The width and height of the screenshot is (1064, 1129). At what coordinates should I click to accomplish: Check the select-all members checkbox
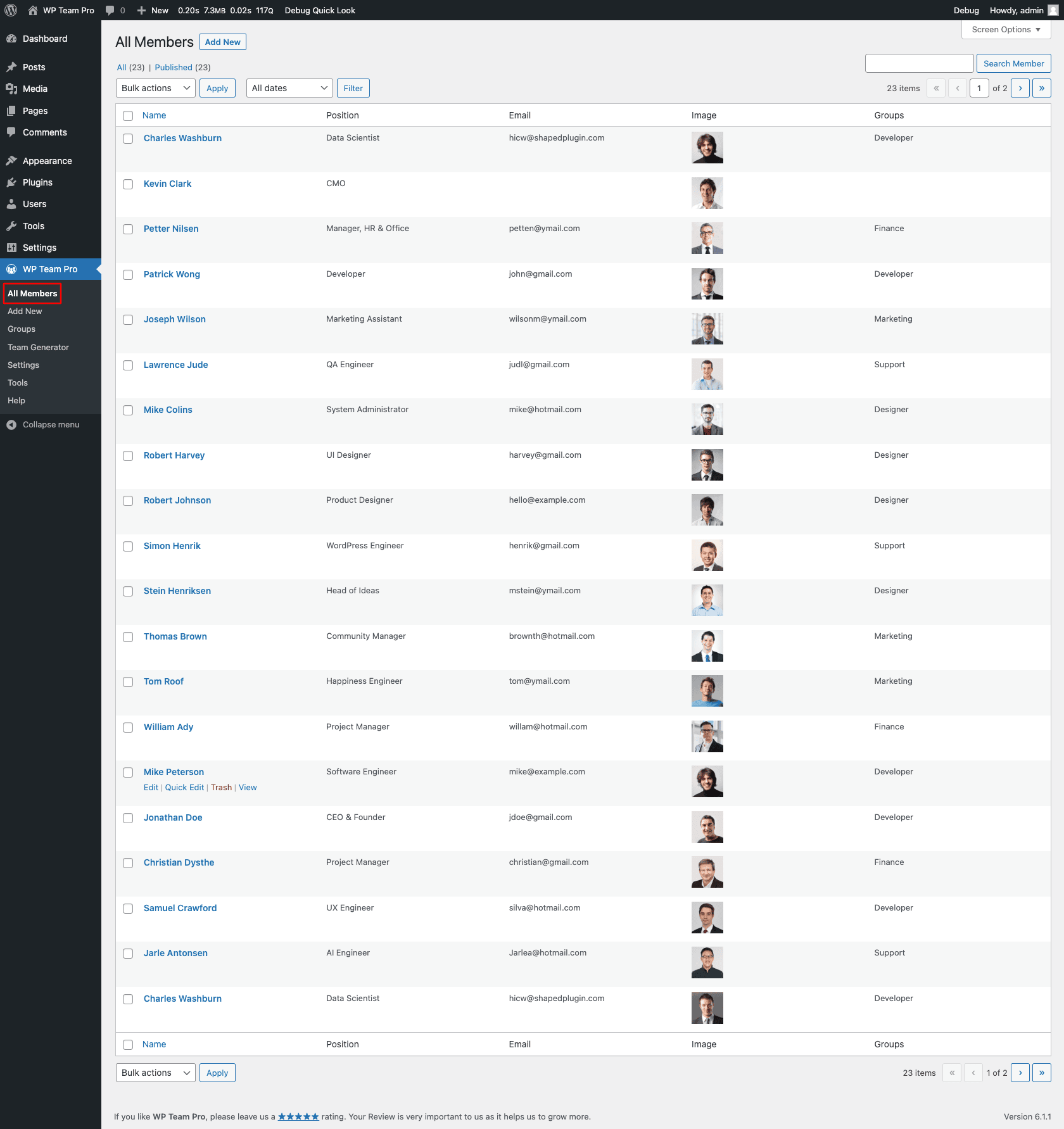pos(128,115)
